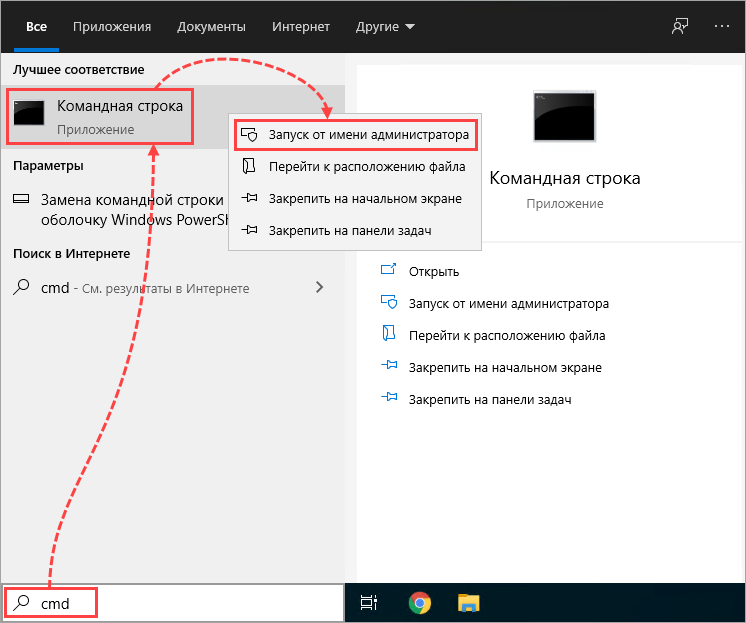Launch Google Chrome from the taskbar
This screenshot has width=746, height=623.
[419, 603]
